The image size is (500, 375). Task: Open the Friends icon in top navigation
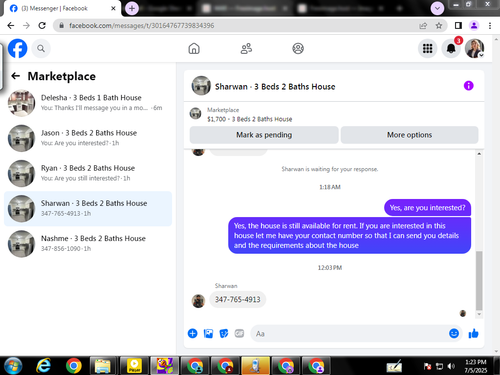click(x=246, y=48)
